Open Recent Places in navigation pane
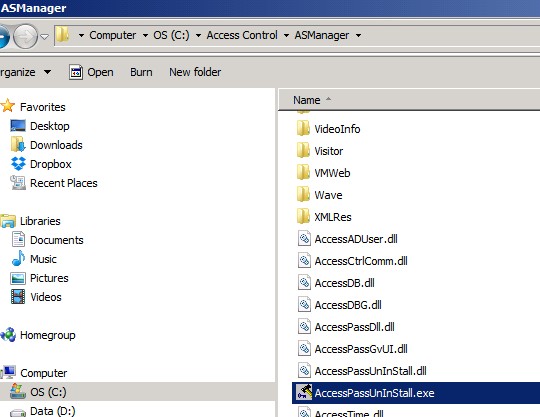 [x=64, y=183]
